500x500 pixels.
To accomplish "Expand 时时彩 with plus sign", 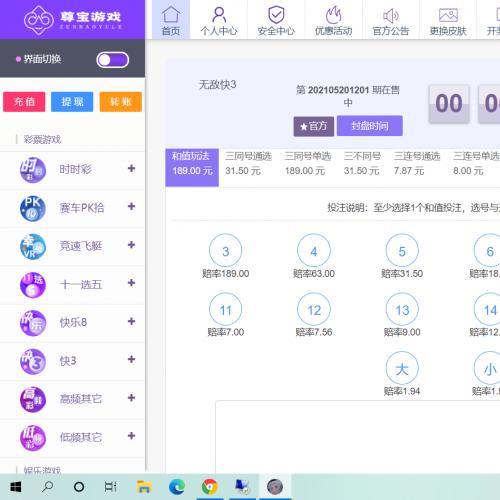I will click(x=131, y=168).
